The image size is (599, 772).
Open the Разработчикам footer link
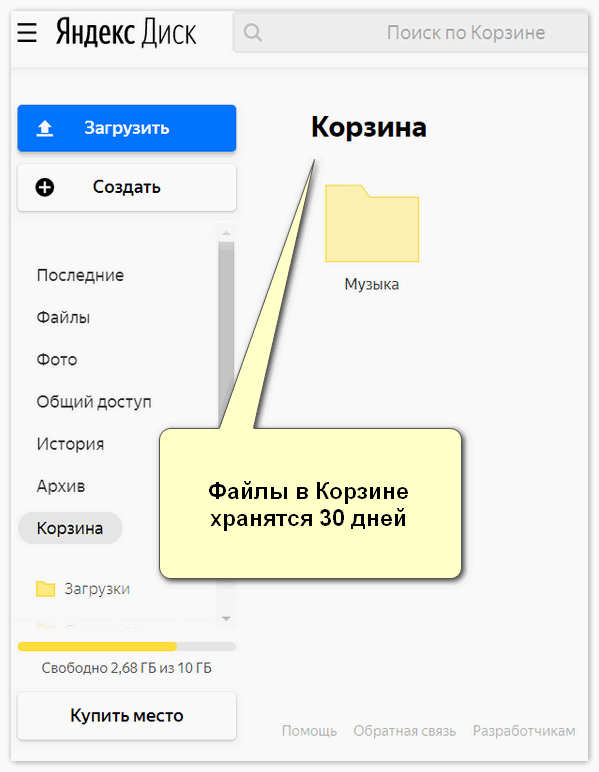(524, 731)
